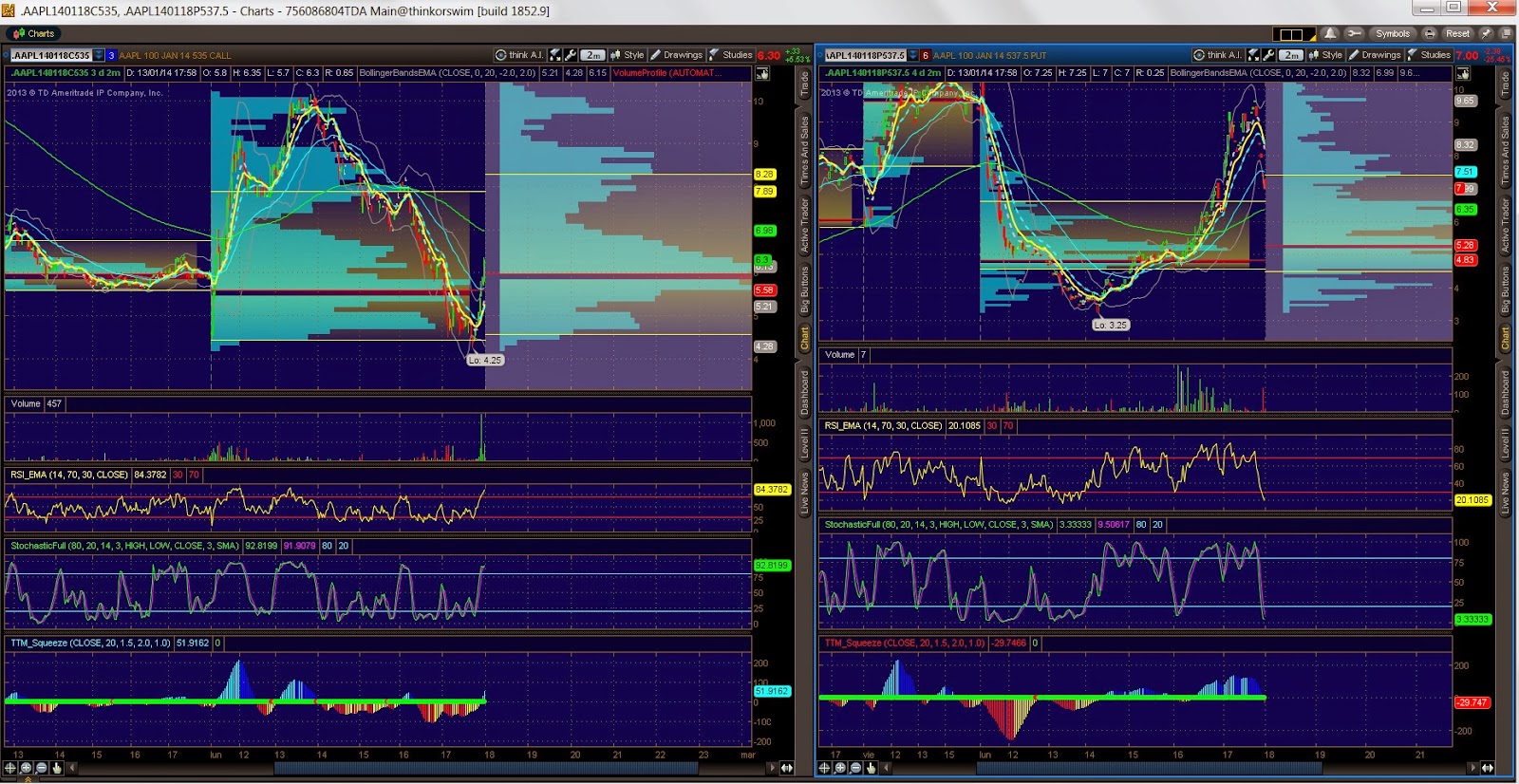Image resolution: width=1519 pixels, height=784 pixels.
Task: Click the key-shaped icon next to Symbols
Action: tap(1354, 33)
